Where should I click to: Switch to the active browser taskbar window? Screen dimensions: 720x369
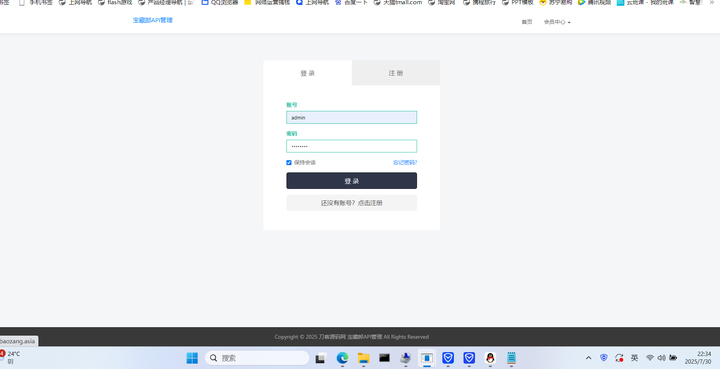(x=427, y=358)
